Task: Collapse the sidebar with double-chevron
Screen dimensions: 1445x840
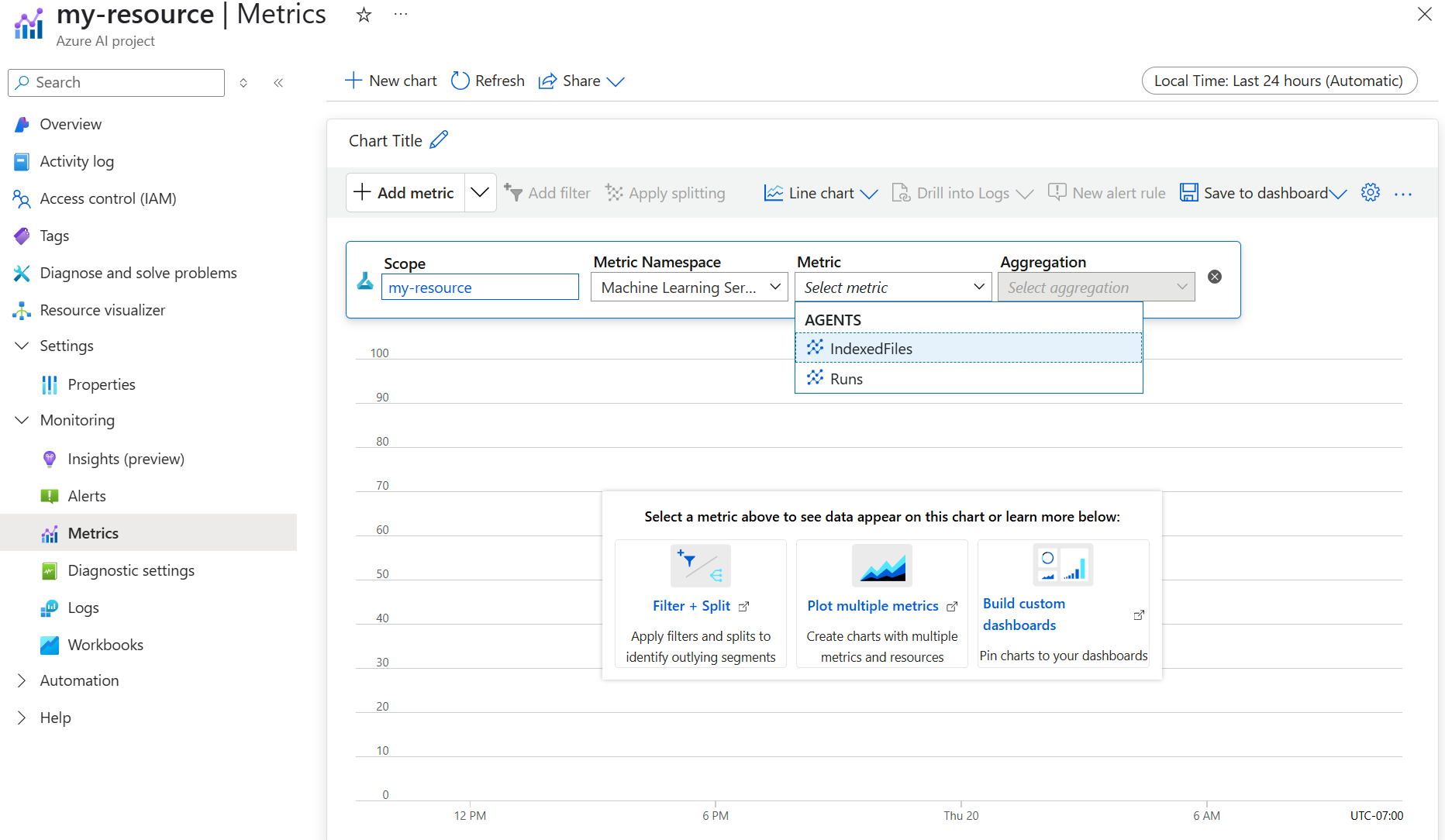Action: click(x=278, y=82)
